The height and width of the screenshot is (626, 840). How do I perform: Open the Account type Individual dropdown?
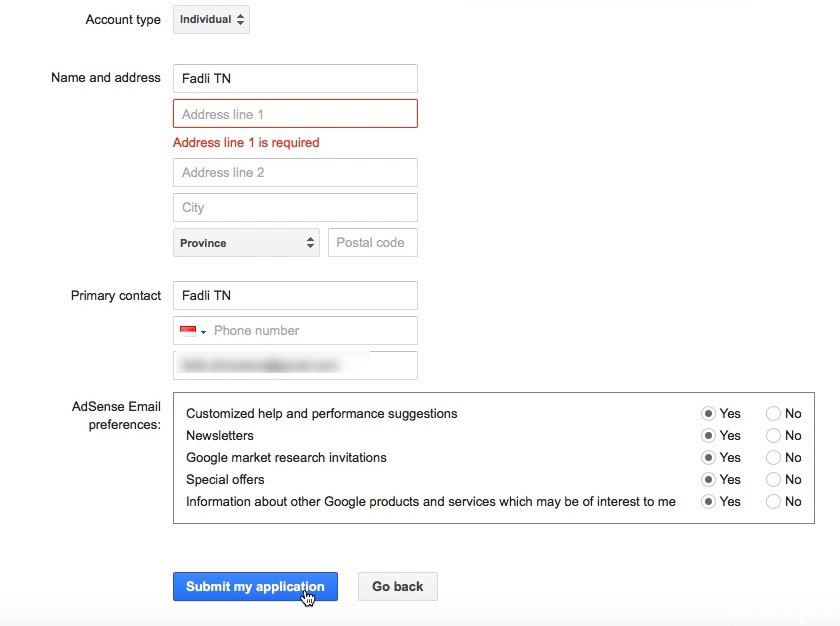click(x=211, y=19)
